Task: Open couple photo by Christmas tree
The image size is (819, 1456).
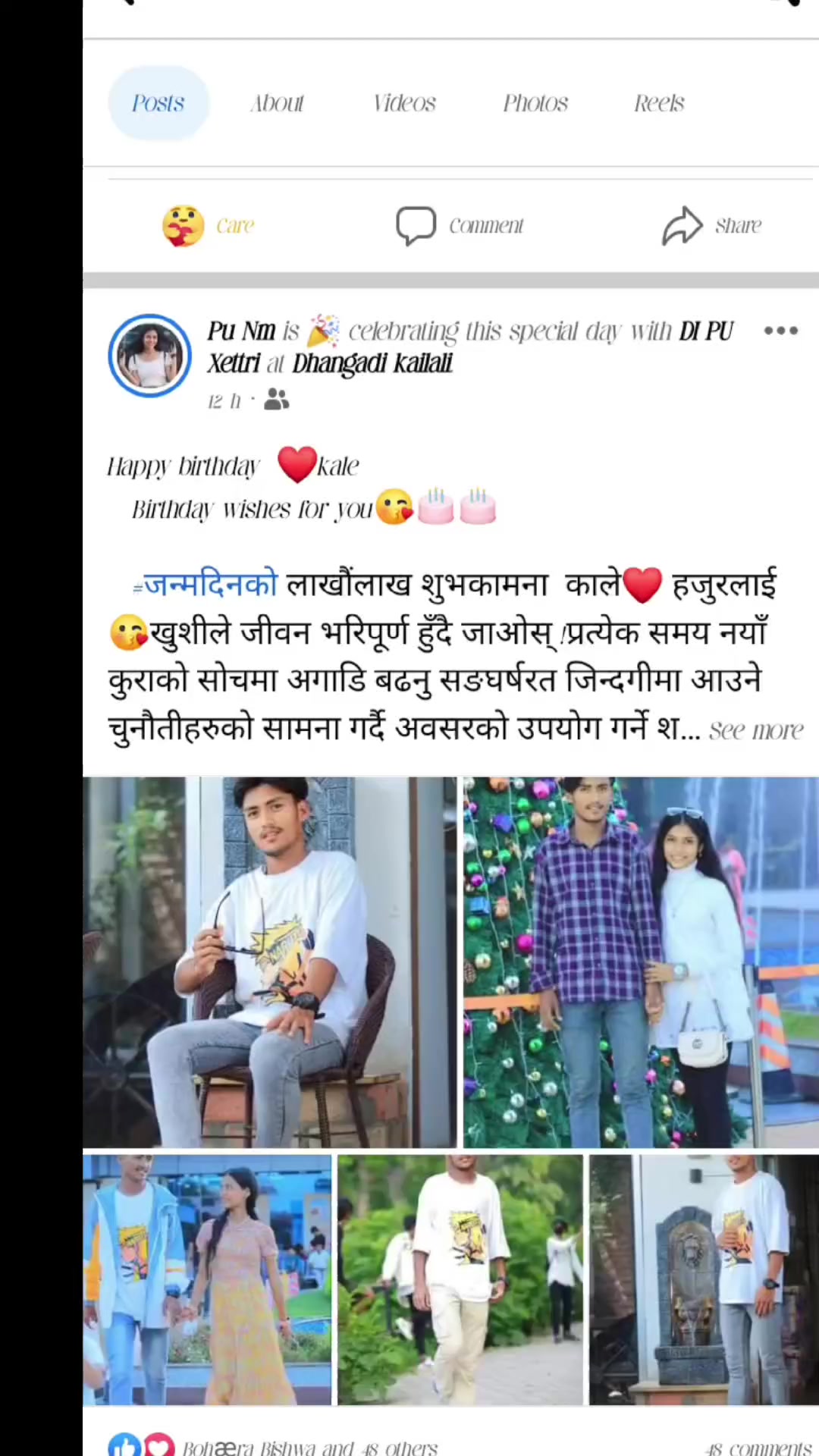Action: coord(642,962)
